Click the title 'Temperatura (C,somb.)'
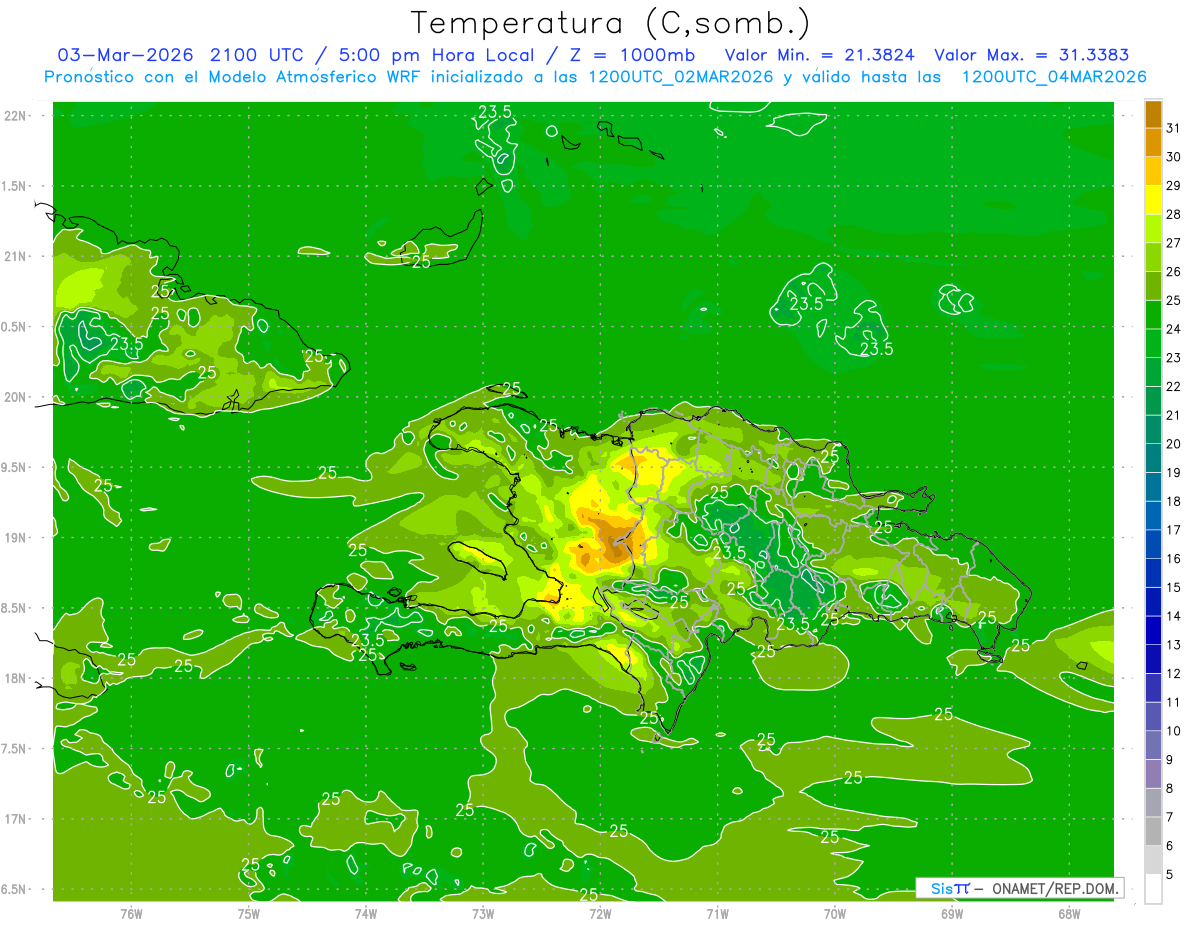Image resolution: width=1200 pixels, height=927 pixels. 612,23
